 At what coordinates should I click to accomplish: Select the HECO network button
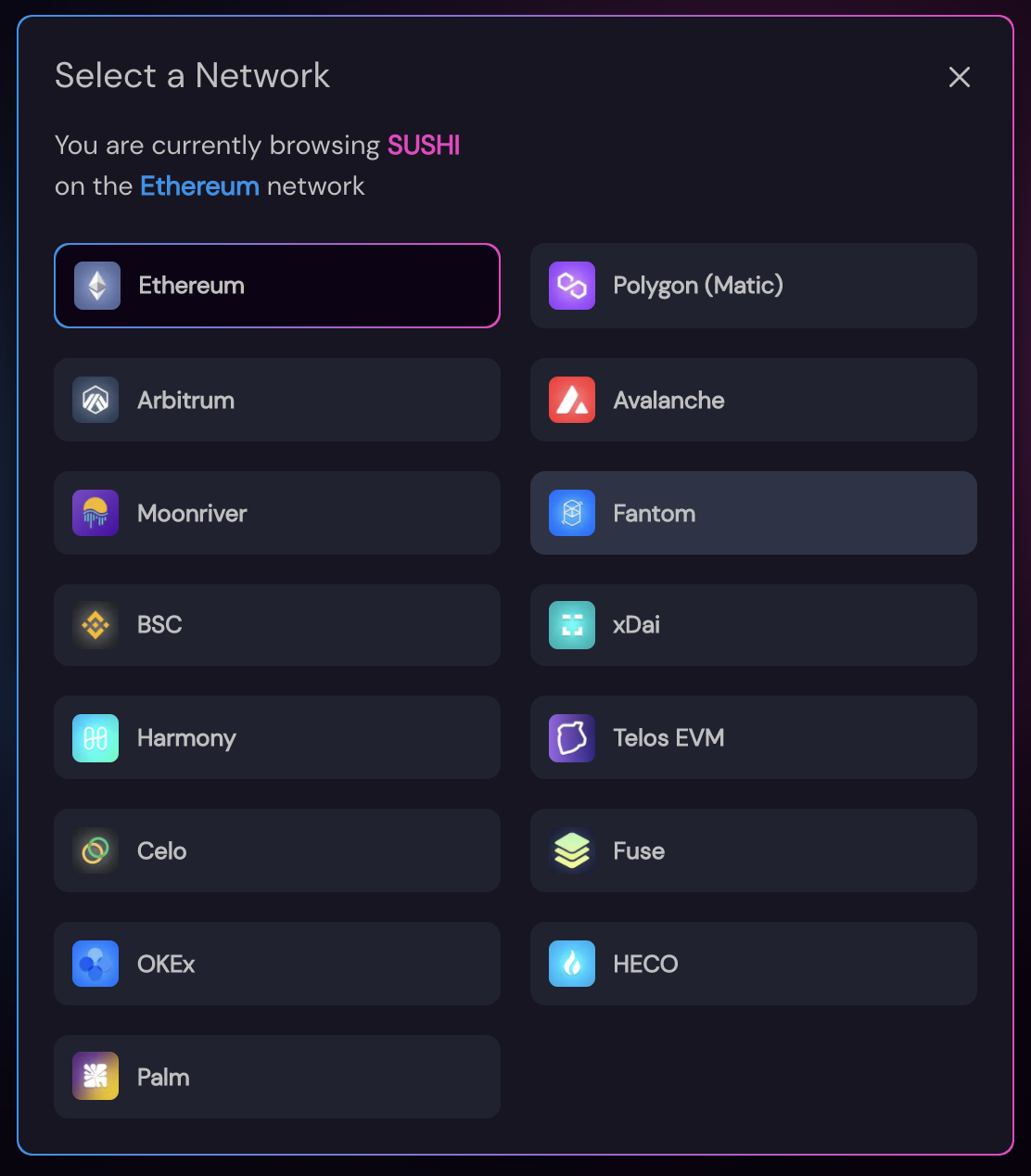pos(754,964)
